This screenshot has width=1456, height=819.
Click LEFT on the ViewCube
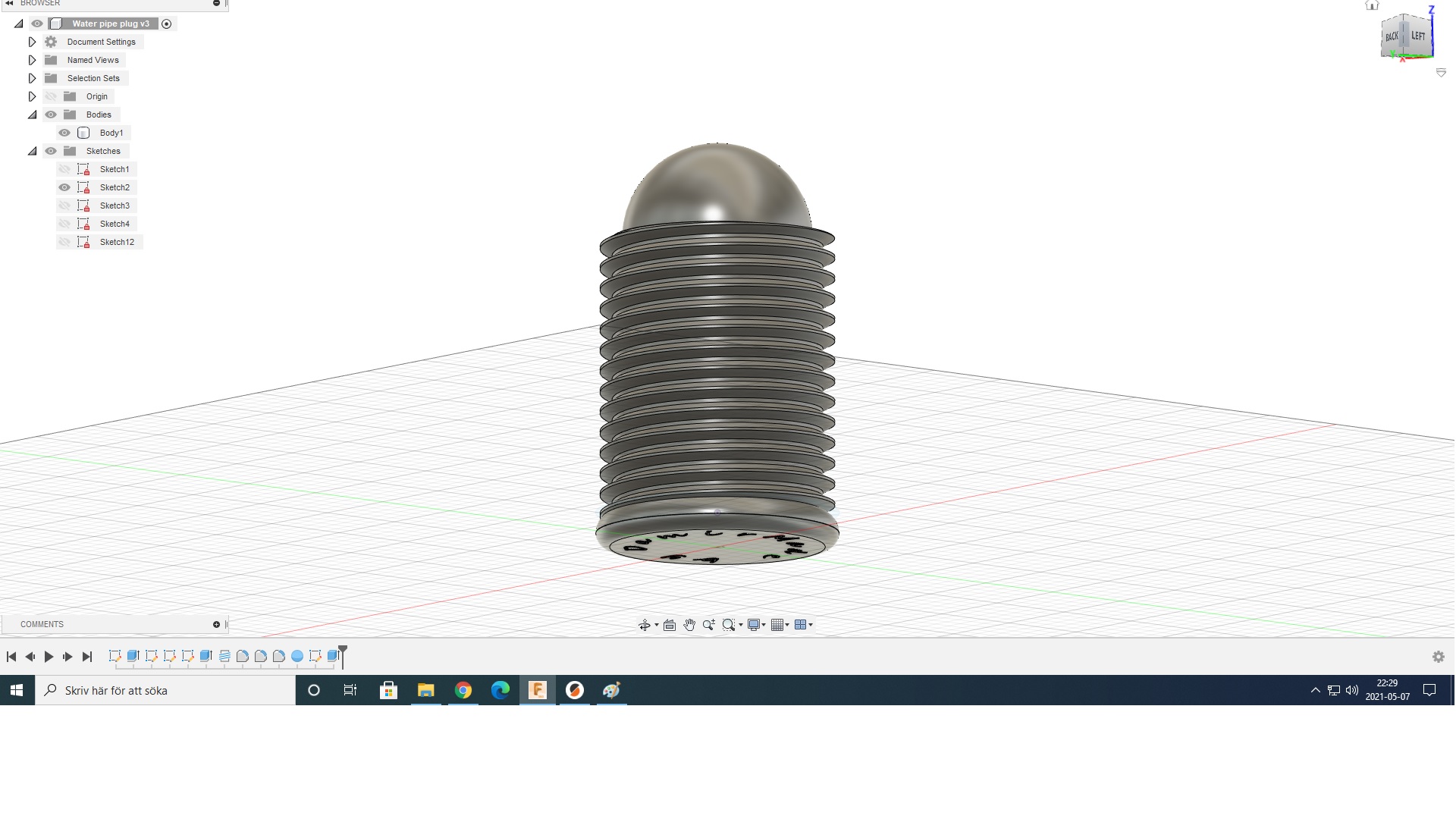coord(1418,36)
